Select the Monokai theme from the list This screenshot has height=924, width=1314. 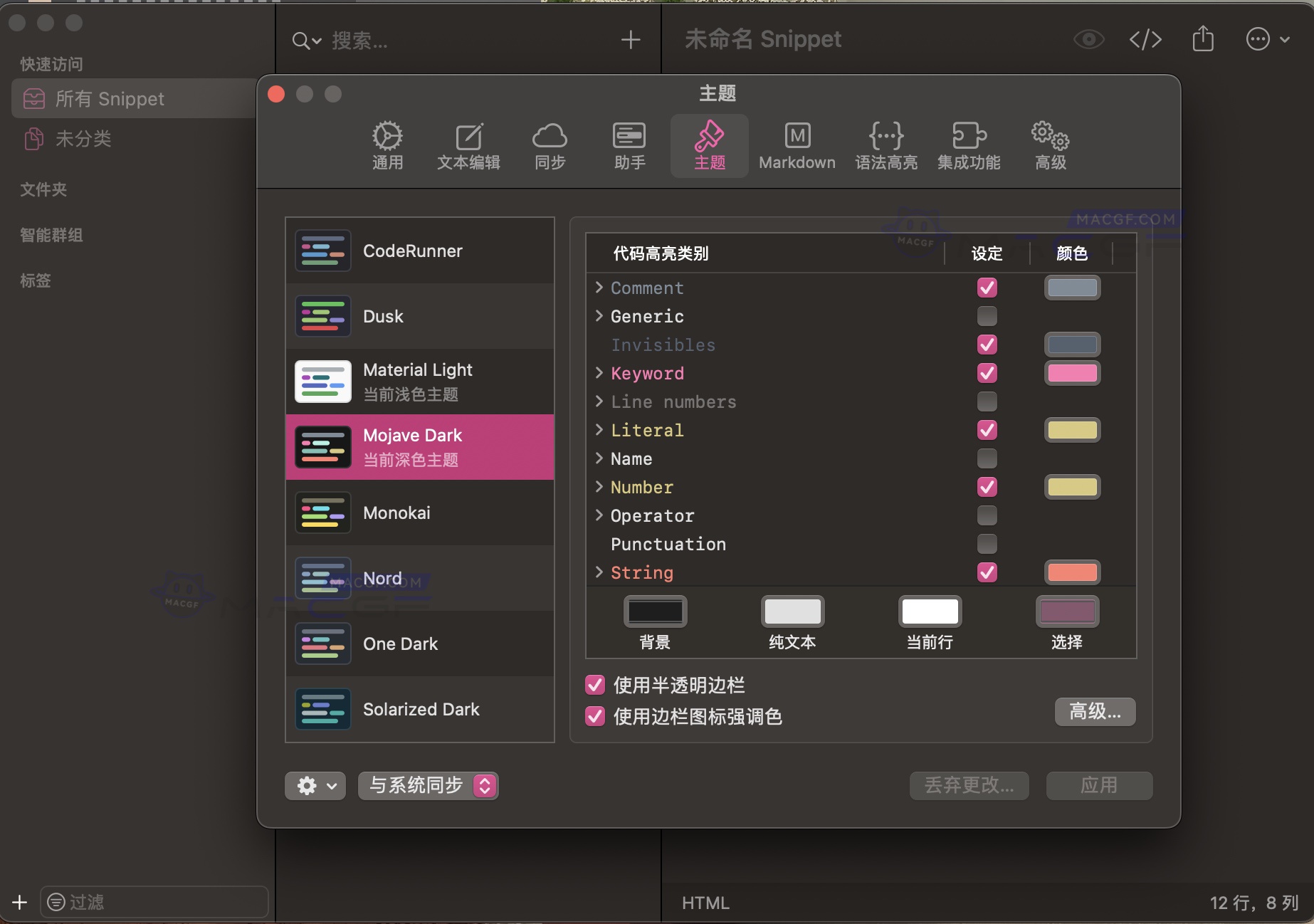[396, 513]
